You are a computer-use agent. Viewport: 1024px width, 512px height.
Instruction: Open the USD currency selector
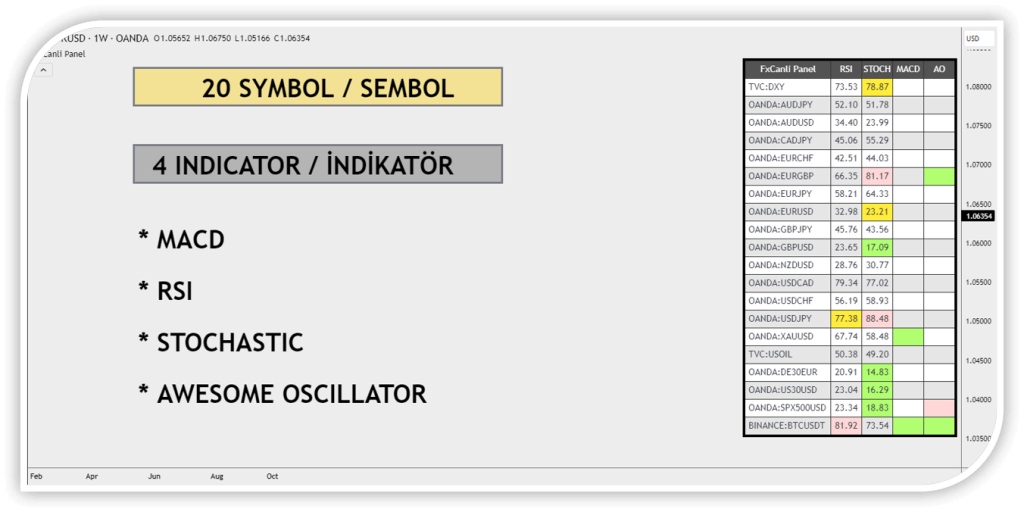978,39
